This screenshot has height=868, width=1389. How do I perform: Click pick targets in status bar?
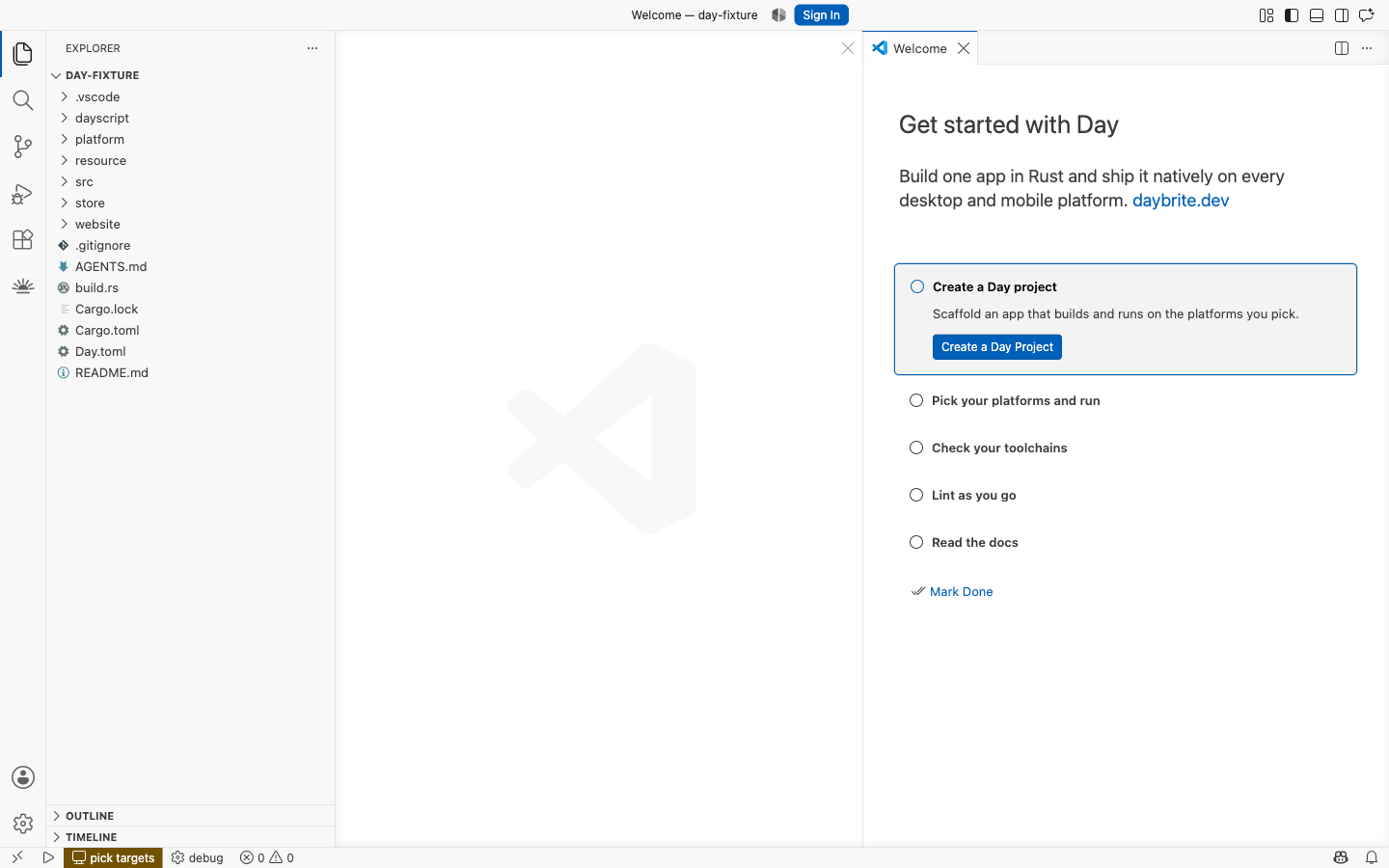click(x=114, y=857)
